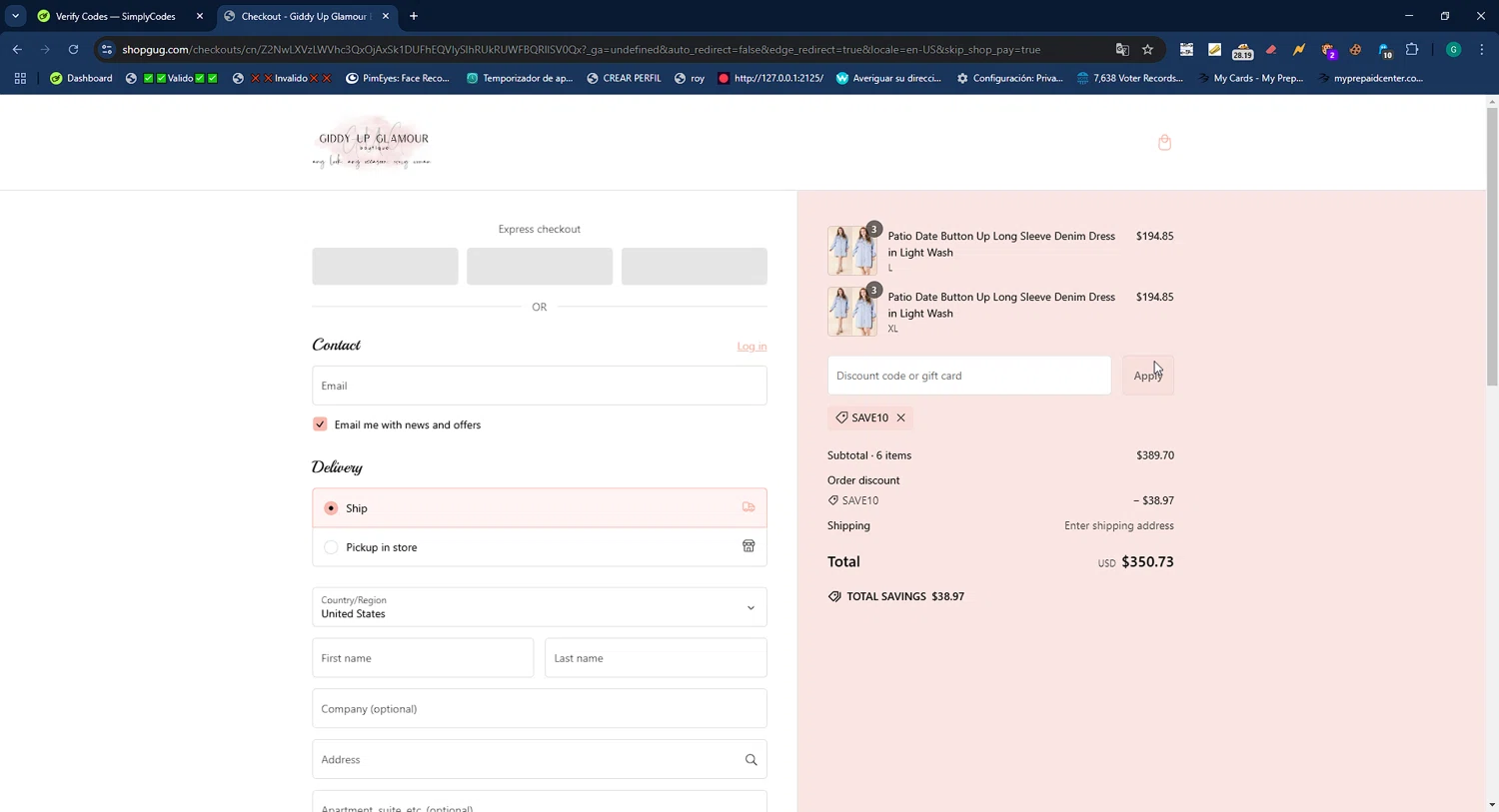Click the first striped extension icon
The image size is (1499, 812).
pos(1186,49)
